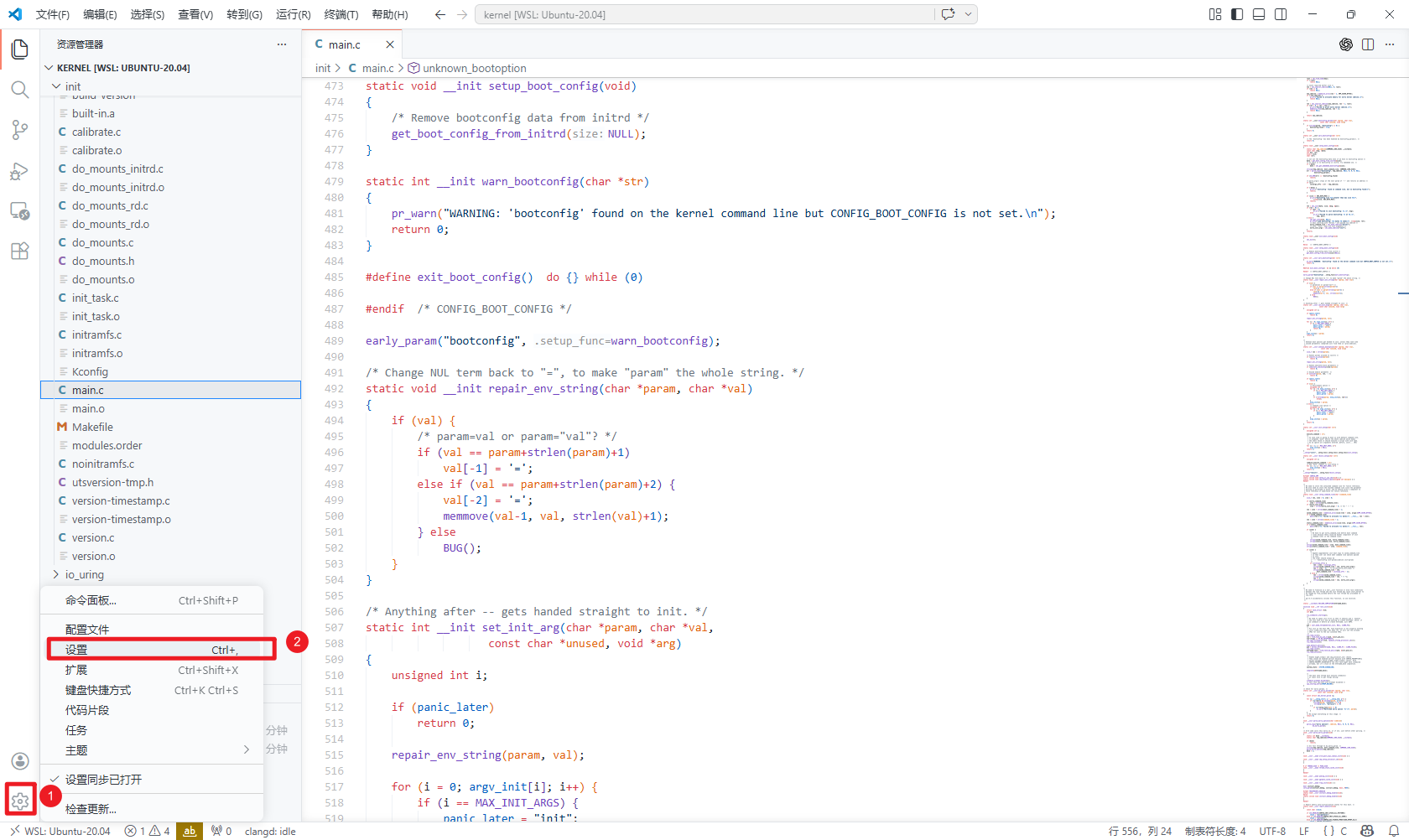The height and width of the screenshot is (840, 1409).
Task: Go forward with the right arrow
Action: pyautogui.click(x=462, y=14)
